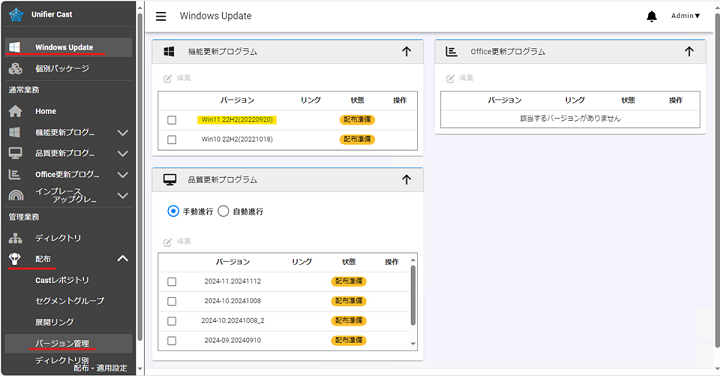Expand the sidebar 機能更新プログ chevron
720x376 pixels.
pyautogui.click(x=123, y=133)
